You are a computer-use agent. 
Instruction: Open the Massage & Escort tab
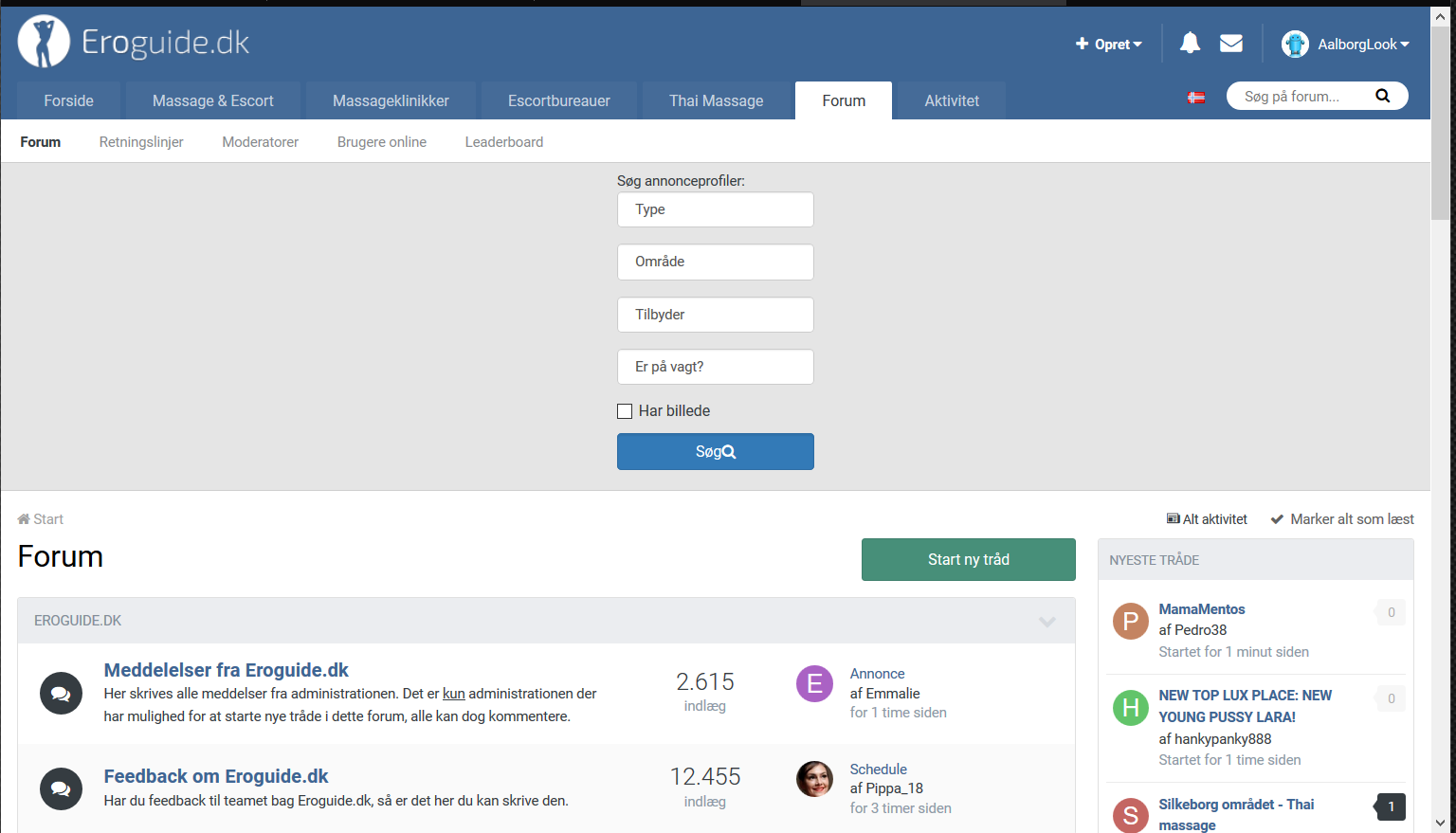pyautogui.click(x=213, y=100)
